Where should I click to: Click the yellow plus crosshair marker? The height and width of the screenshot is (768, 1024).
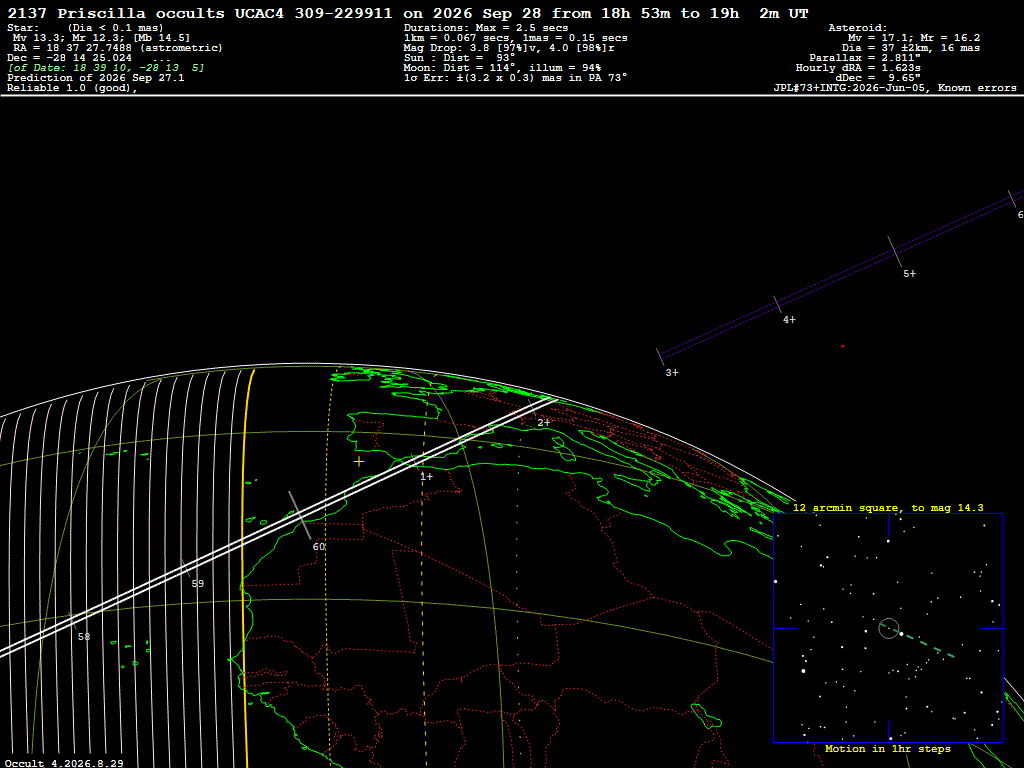pyautogui.click(x=359, y=462)
